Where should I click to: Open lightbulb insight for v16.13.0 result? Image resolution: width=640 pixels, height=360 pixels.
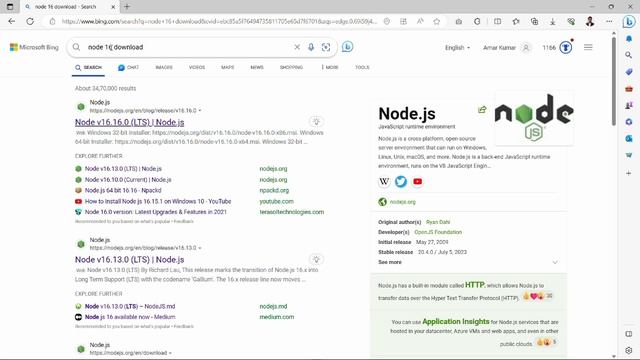tap(316, 259)
